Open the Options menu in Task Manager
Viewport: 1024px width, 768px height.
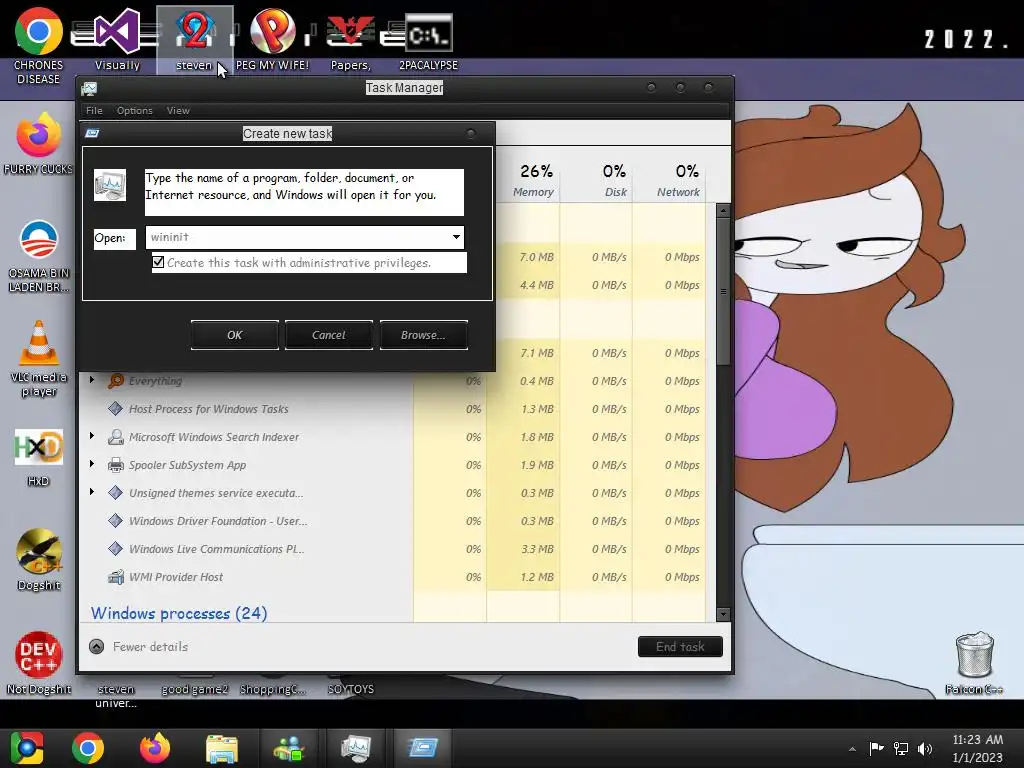[x=135, y=110]
